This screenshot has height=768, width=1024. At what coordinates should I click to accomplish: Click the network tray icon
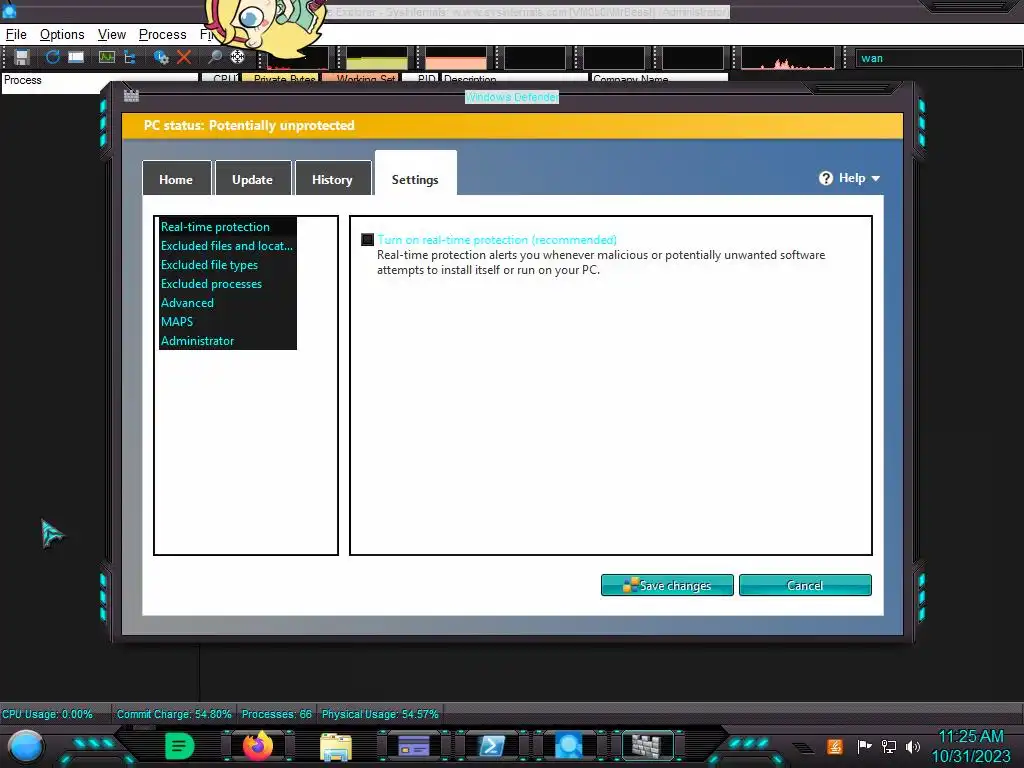889,746
